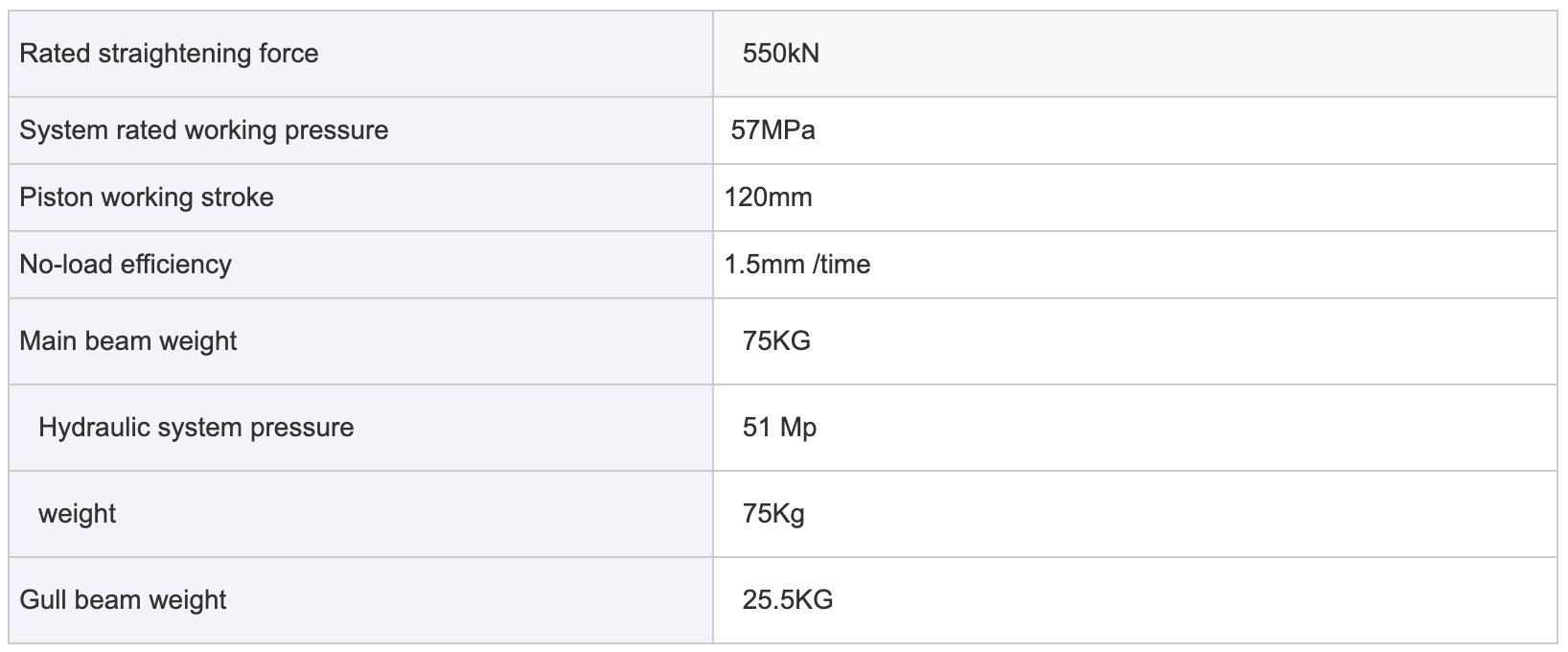Select the 25.5KG value
1568x652 pixels.
point(788,600)
